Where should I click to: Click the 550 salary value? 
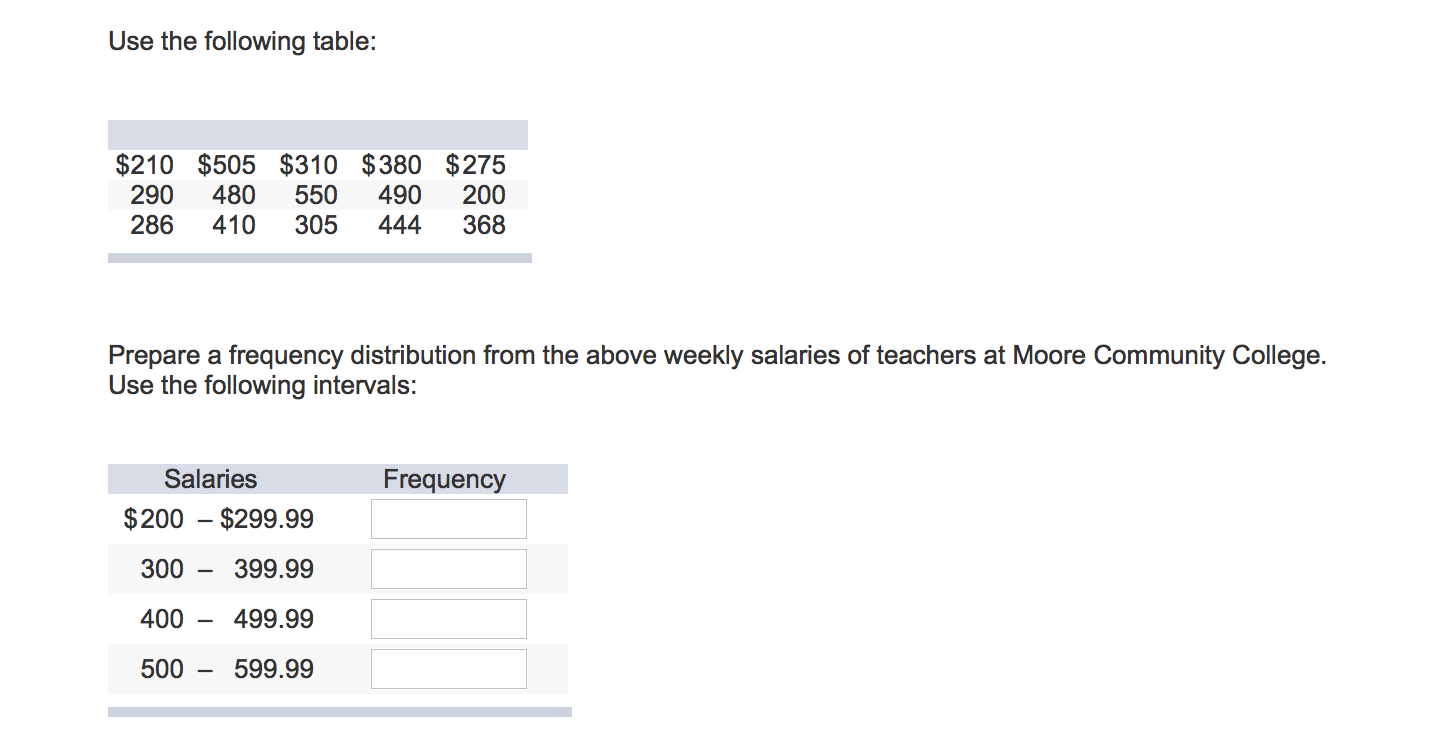[x=316, y=195]
